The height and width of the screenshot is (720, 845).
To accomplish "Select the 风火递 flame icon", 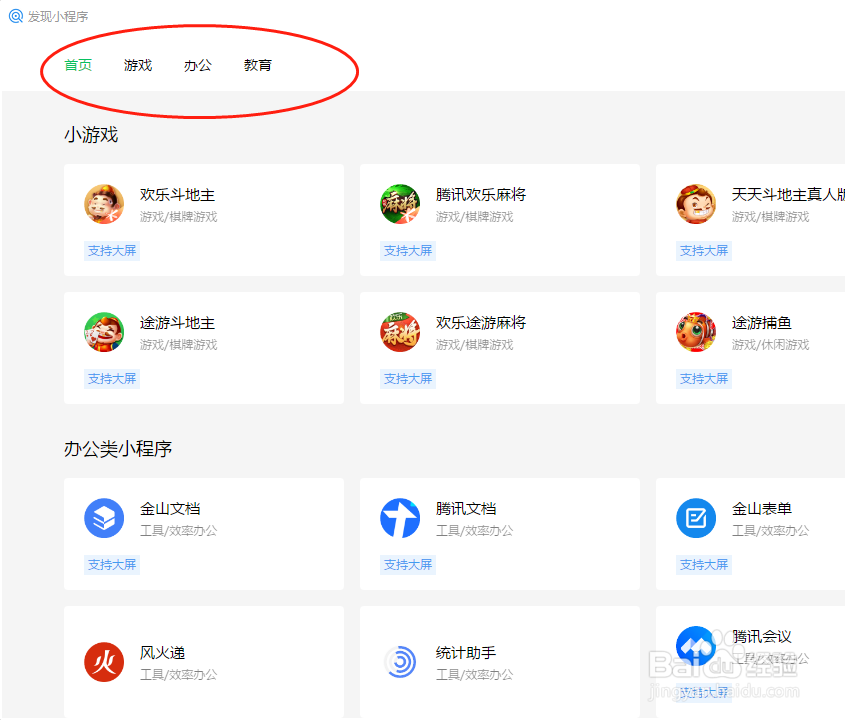I will 104,662.
